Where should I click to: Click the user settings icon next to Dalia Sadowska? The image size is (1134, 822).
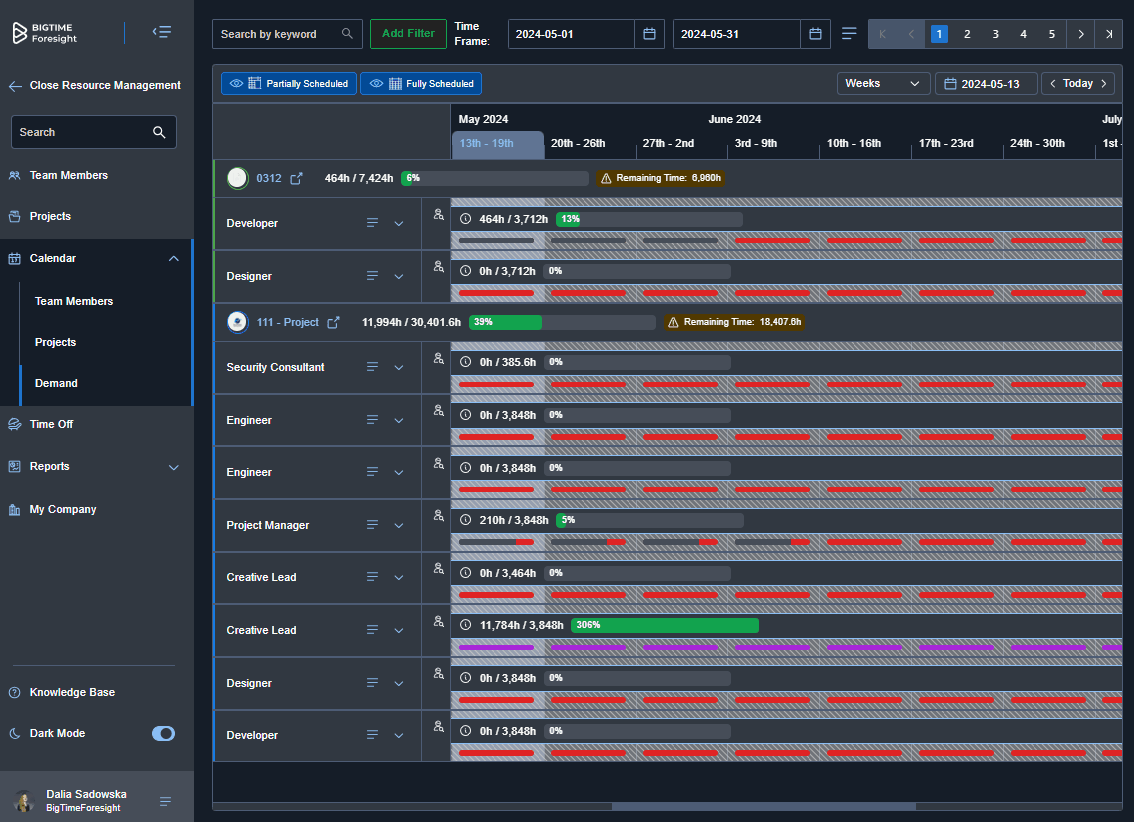tap(166, 801)
